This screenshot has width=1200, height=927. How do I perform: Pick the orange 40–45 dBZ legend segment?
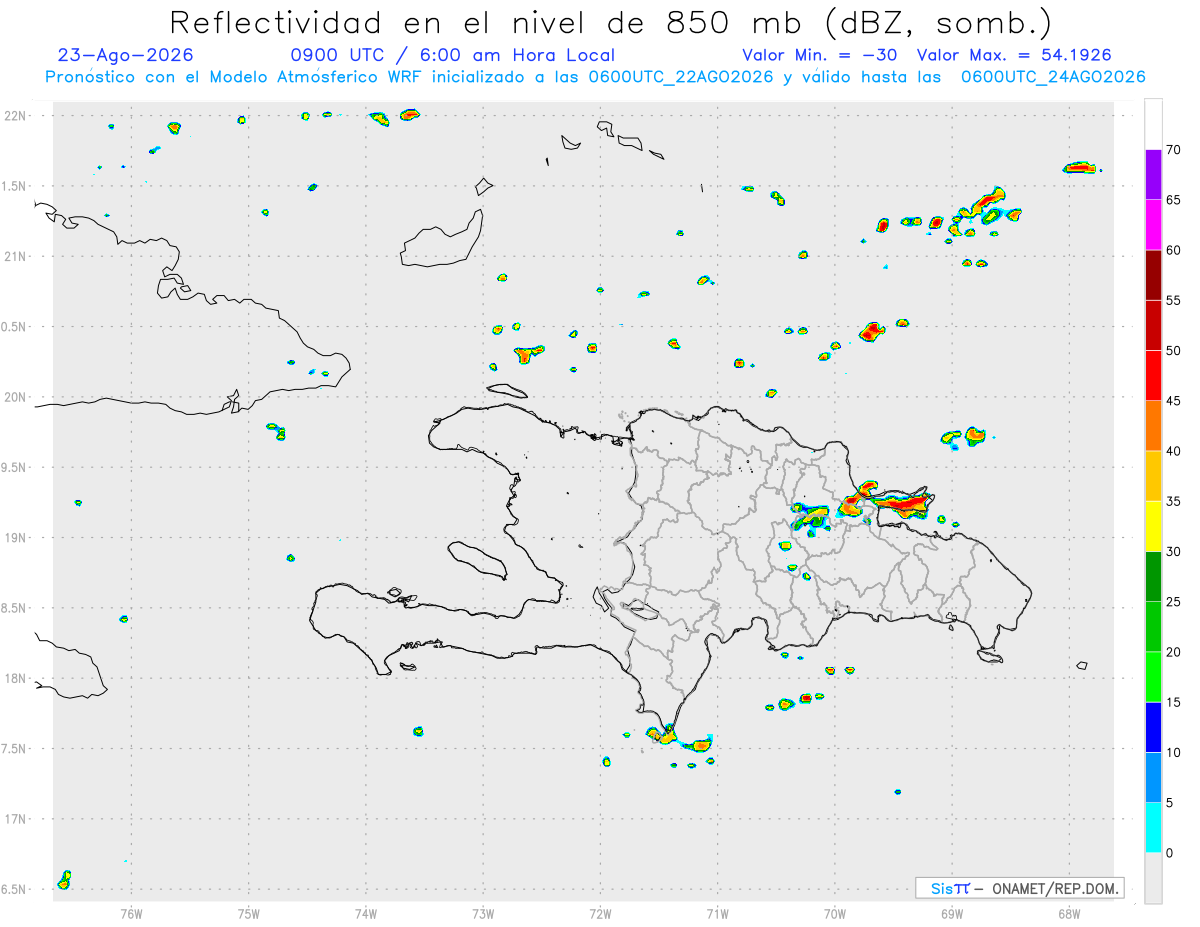click(1153, 426)
